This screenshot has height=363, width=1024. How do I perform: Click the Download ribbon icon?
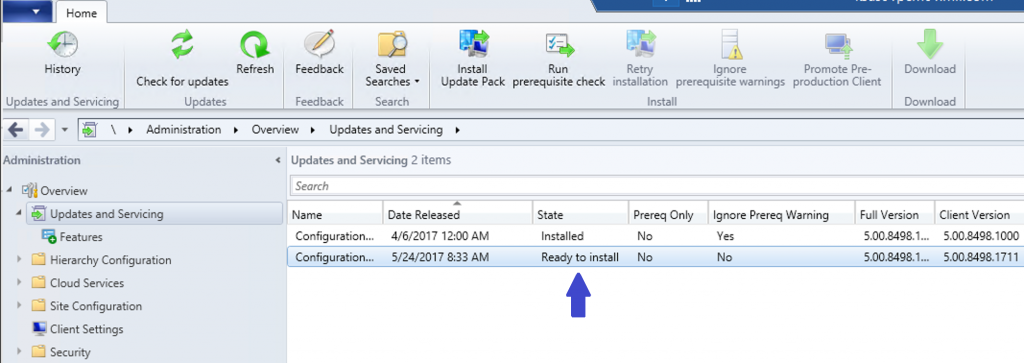[929, 45]
